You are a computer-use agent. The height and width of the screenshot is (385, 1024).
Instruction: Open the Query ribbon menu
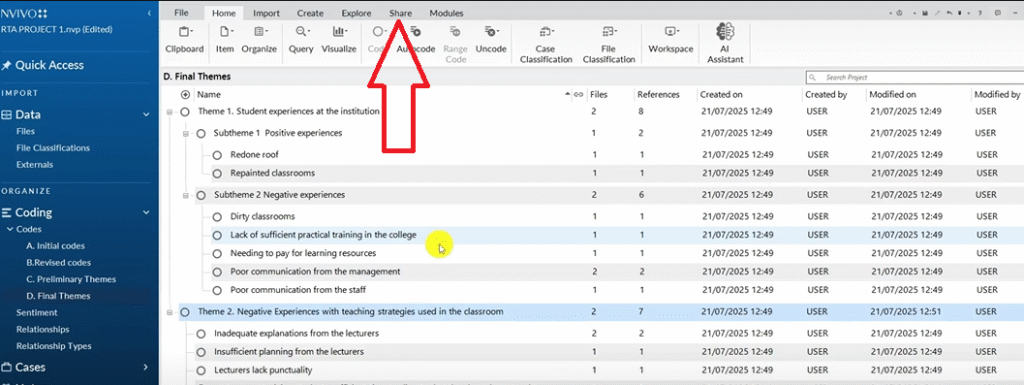[301, 40]
